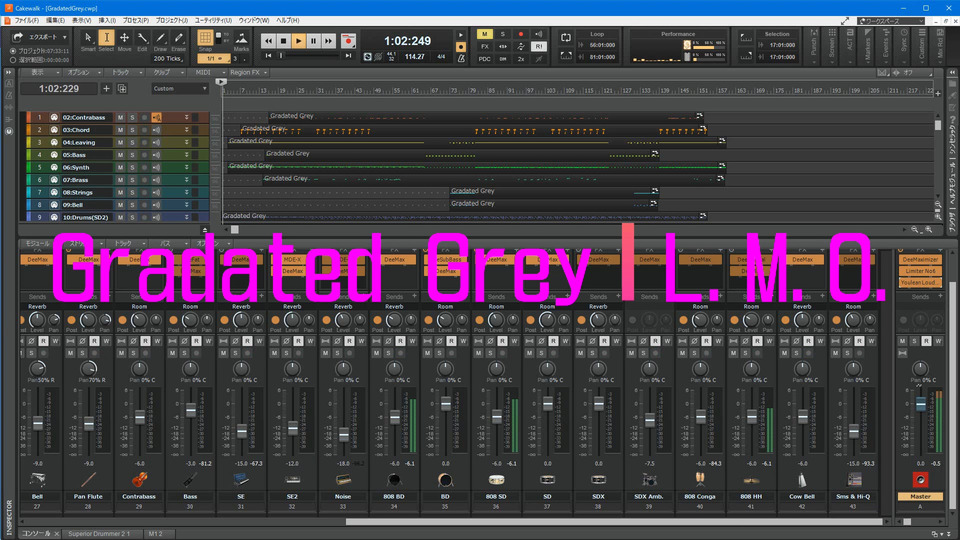The image size is (960, 540).
Task: Expand the Punch module
Action: 814,46
